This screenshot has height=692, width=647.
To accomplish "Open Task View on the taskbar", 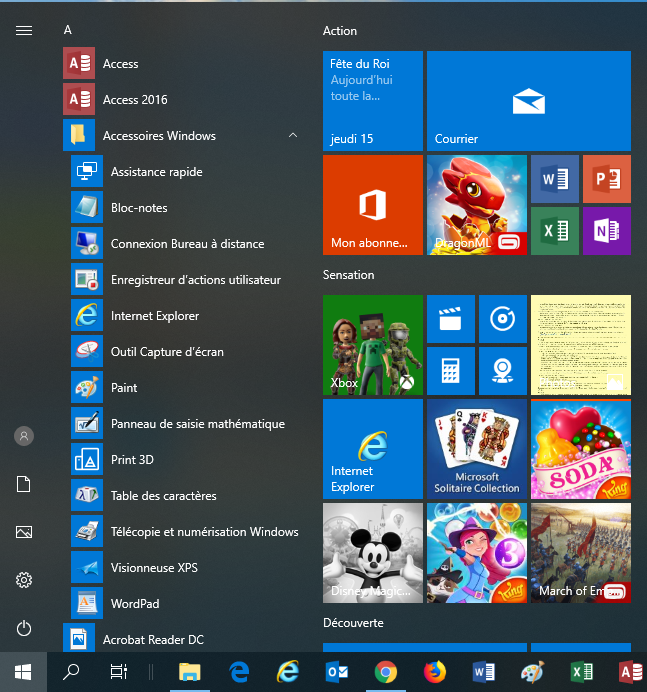I will coord(118,672).
